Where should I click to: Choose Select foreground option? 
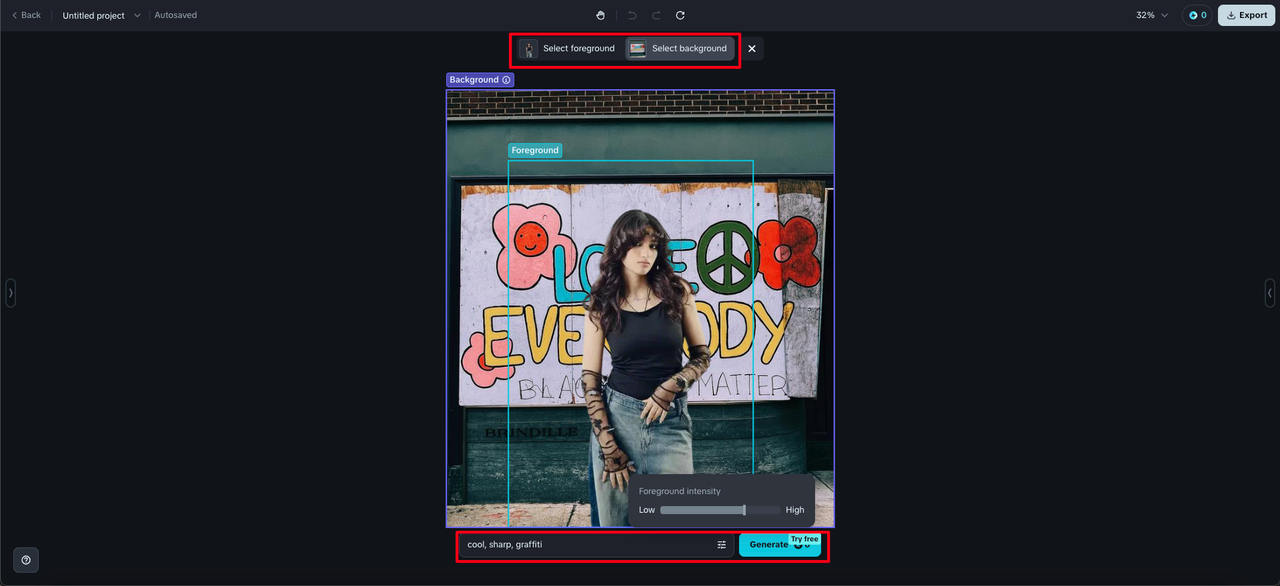[x=567, y=48]
